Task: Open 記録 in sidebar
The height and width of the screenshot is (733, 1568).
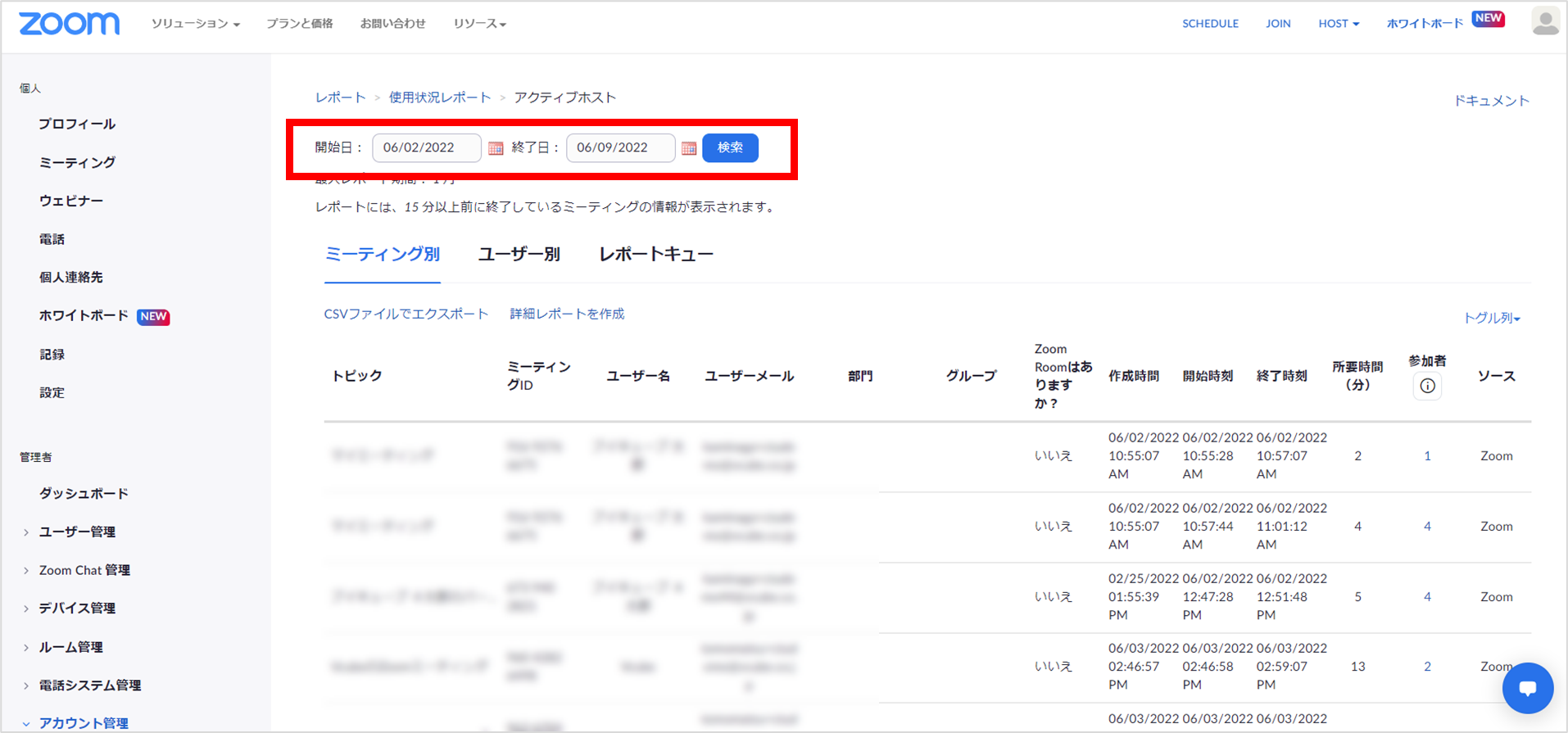Action: [x=52, y=354]
